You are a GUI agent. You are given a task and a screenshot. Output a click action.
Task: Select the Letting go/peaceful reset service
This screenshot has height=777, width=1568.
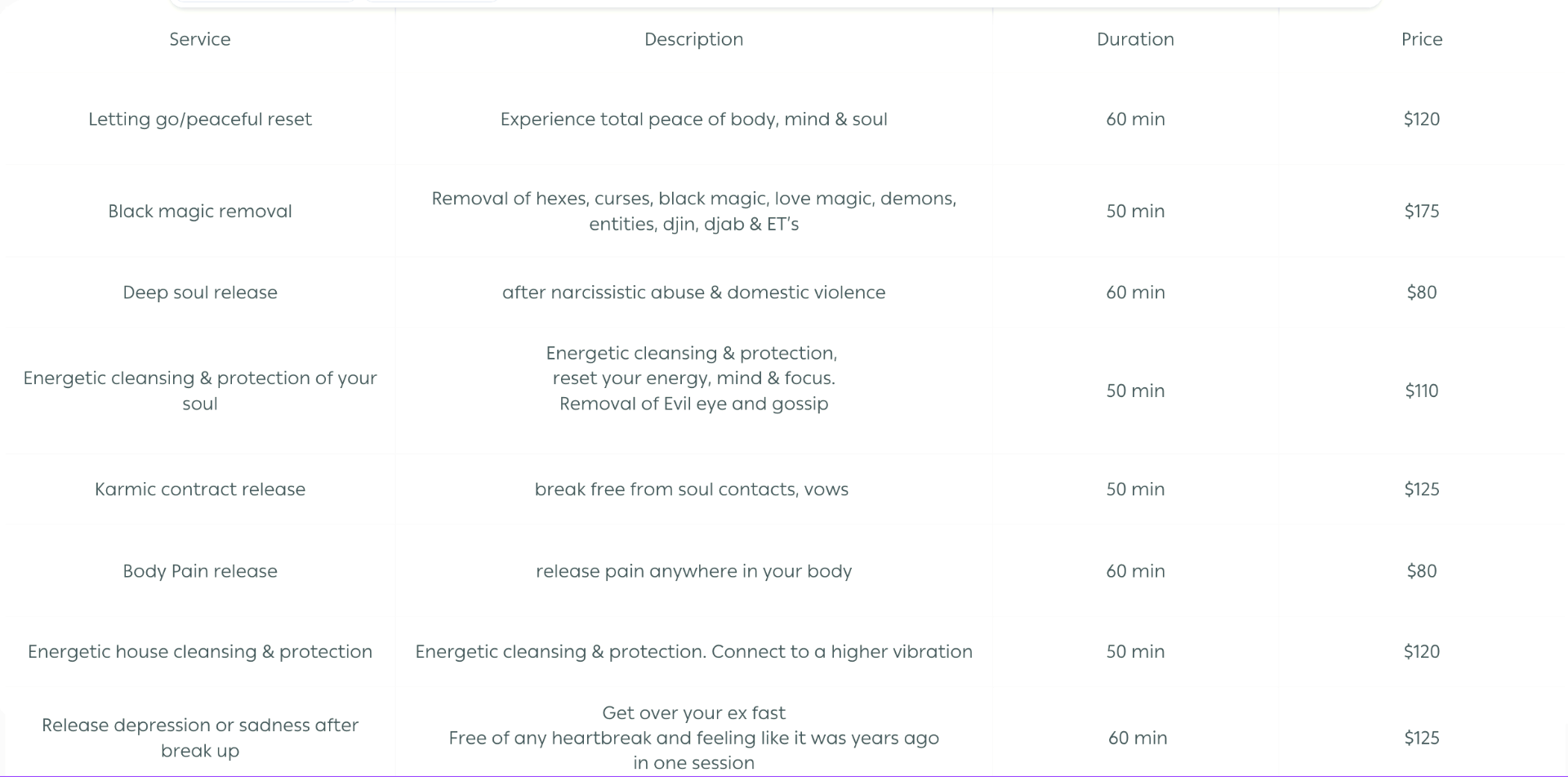[200, 119]
